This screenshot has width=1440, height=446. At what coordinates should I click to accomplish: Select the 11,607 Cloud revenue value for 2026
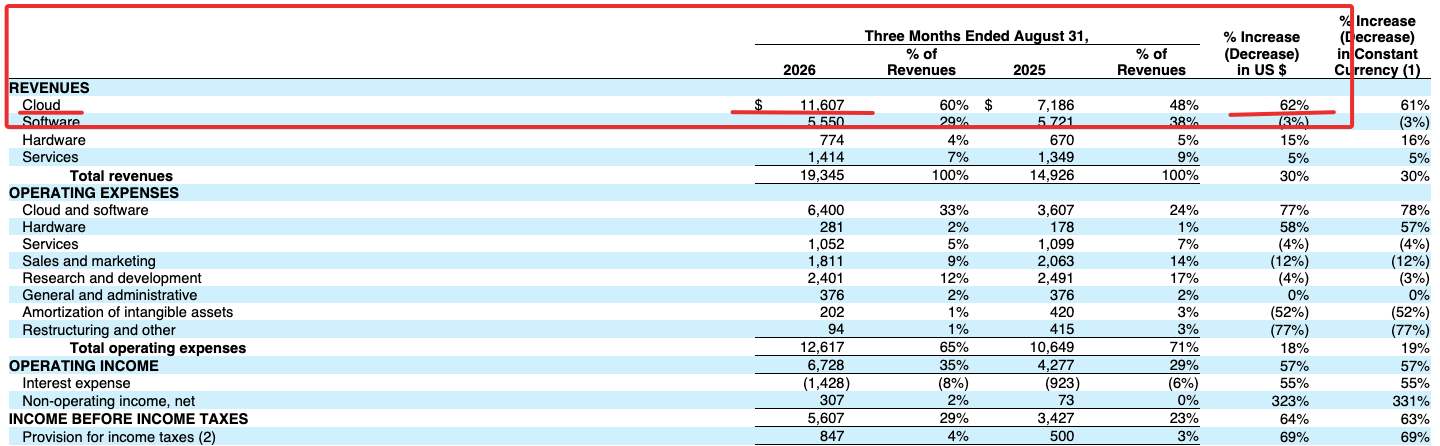click(823, 105)
